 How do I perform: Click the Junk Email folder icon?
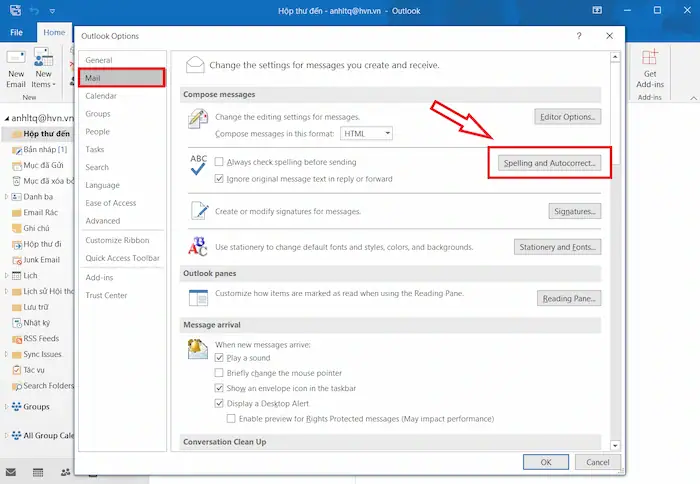pos(17,260)
